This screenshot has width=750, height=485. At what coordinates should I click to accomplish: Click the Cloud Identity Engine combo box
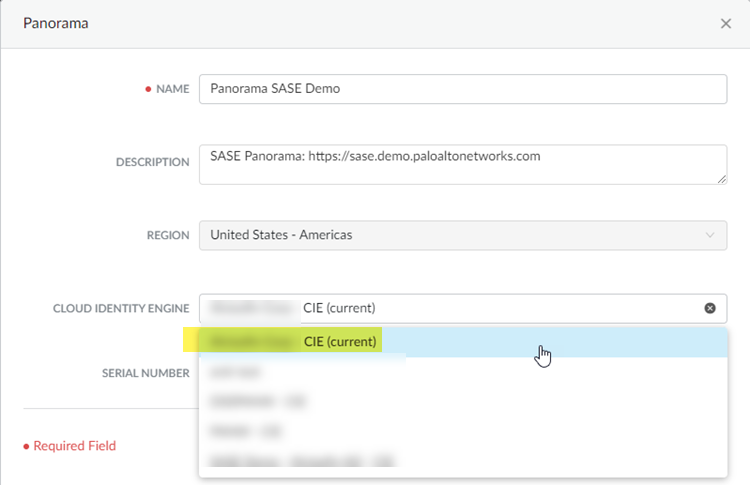450,308
